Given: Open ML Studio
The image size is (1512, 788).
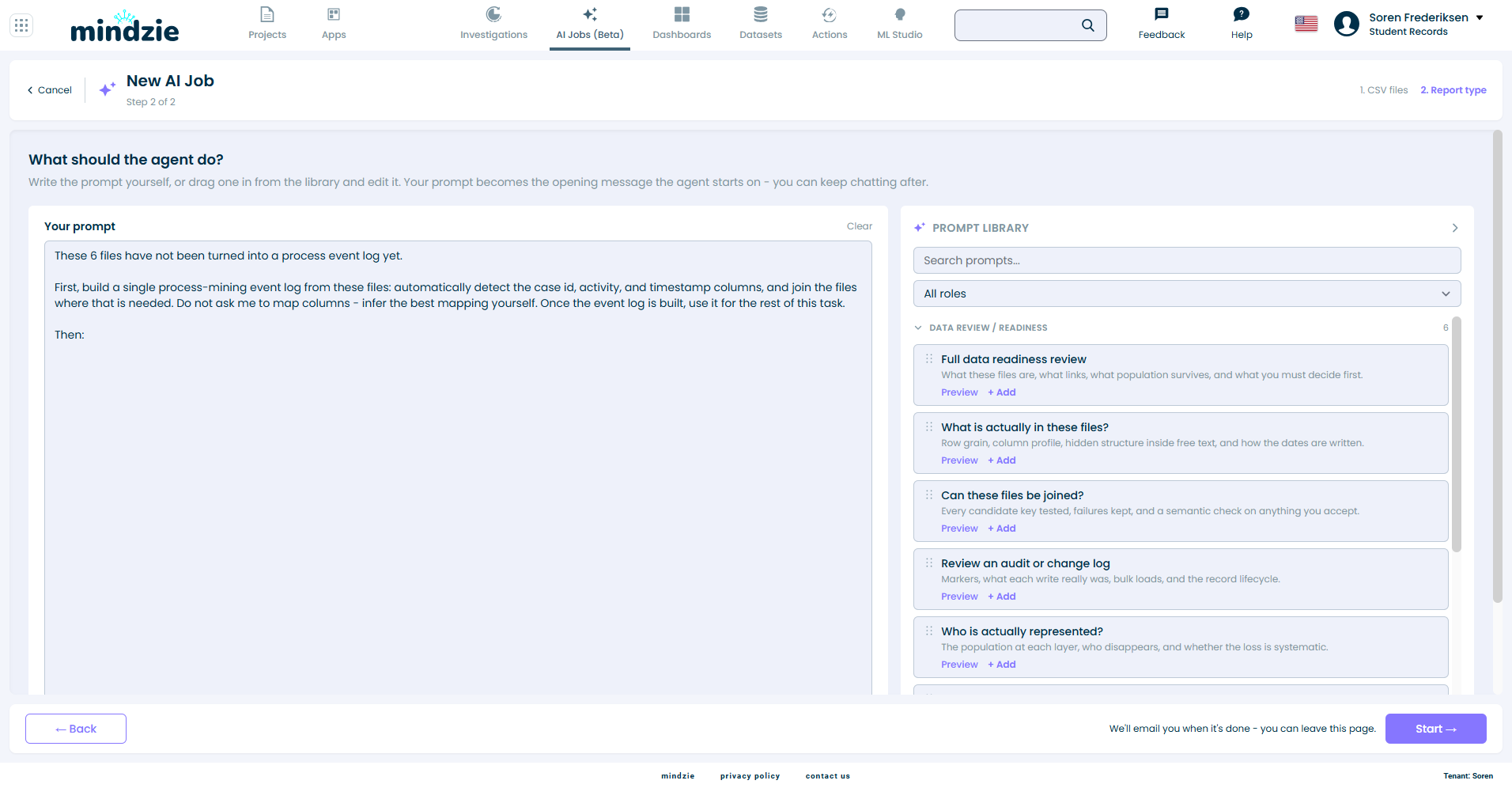Looking at the screenshot, I should (x=900, y=24).
